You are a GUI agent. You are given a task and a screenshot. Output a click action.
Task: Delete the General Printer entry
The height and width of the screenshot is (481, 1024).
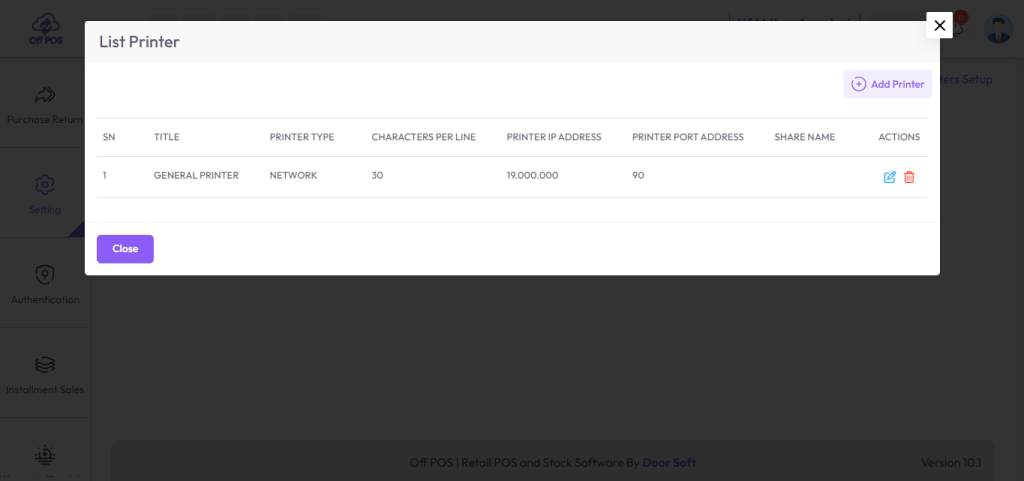[909, 177]
